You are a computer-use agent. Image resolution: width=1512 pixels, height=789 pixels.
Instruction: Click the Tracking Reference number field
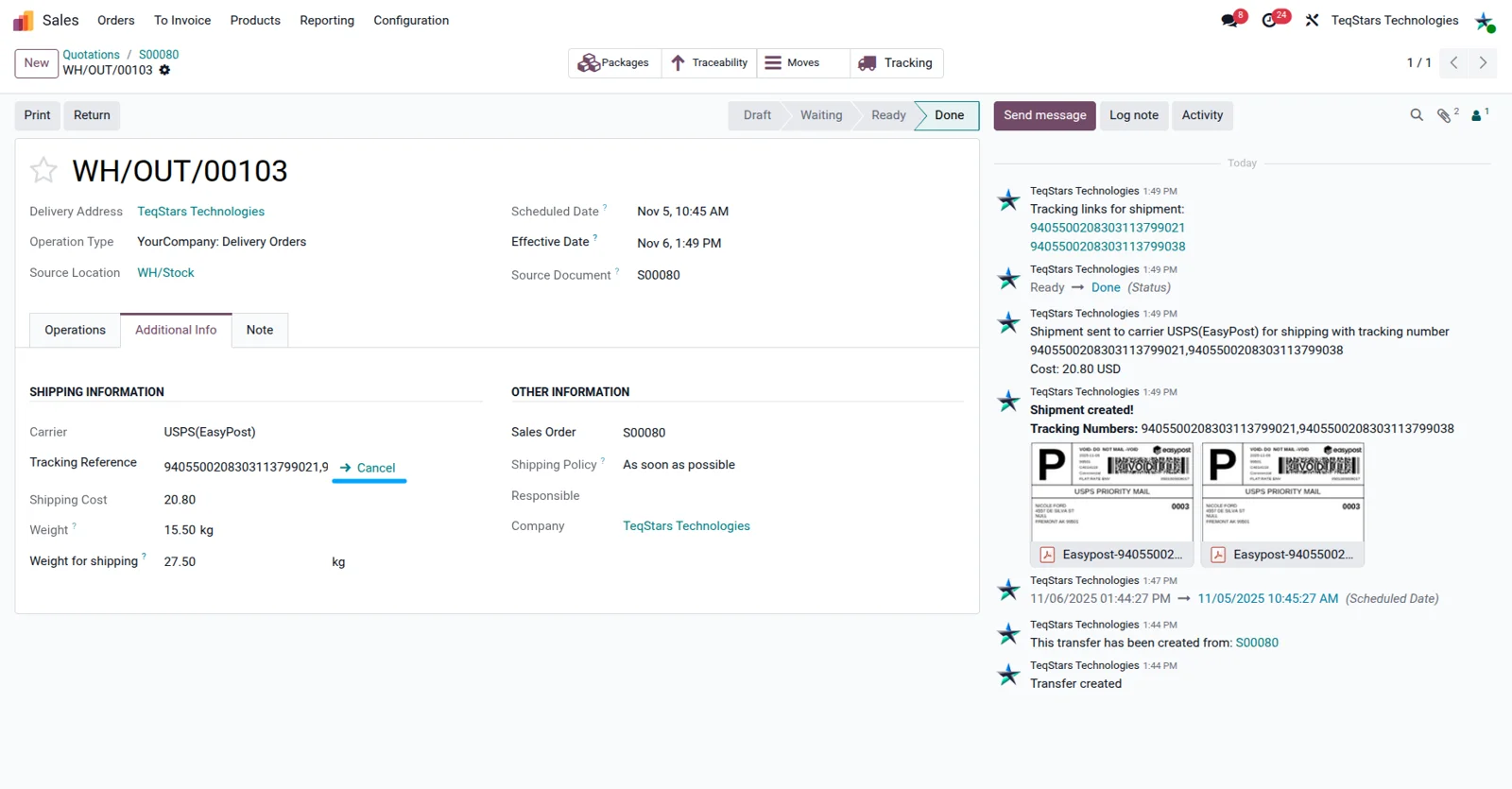[x=247, y=467]
